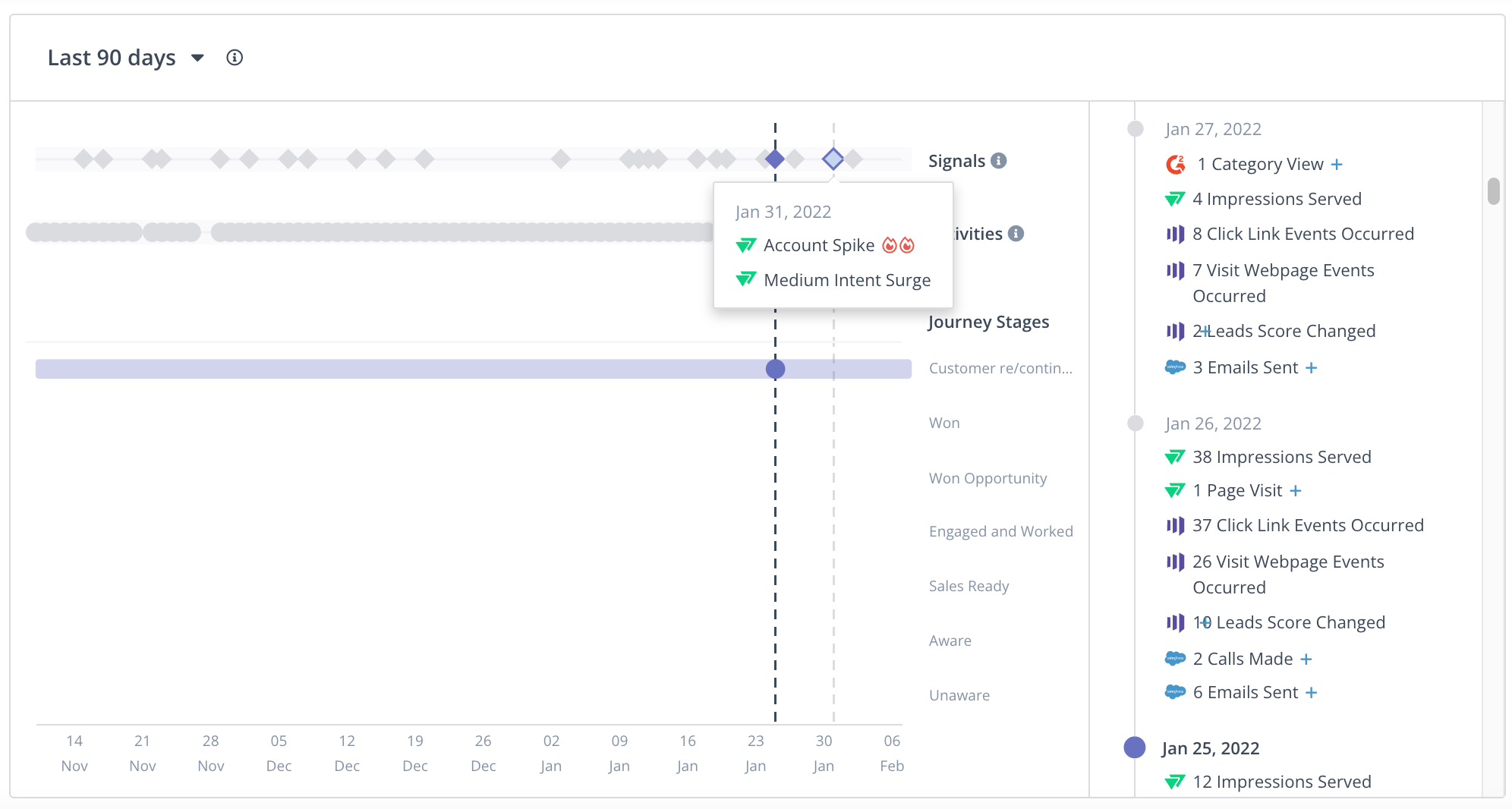This screenshot has height=809, width=1512.
Task: Click the activity panel vertical scrollbar
Action: pos(1493,191)
